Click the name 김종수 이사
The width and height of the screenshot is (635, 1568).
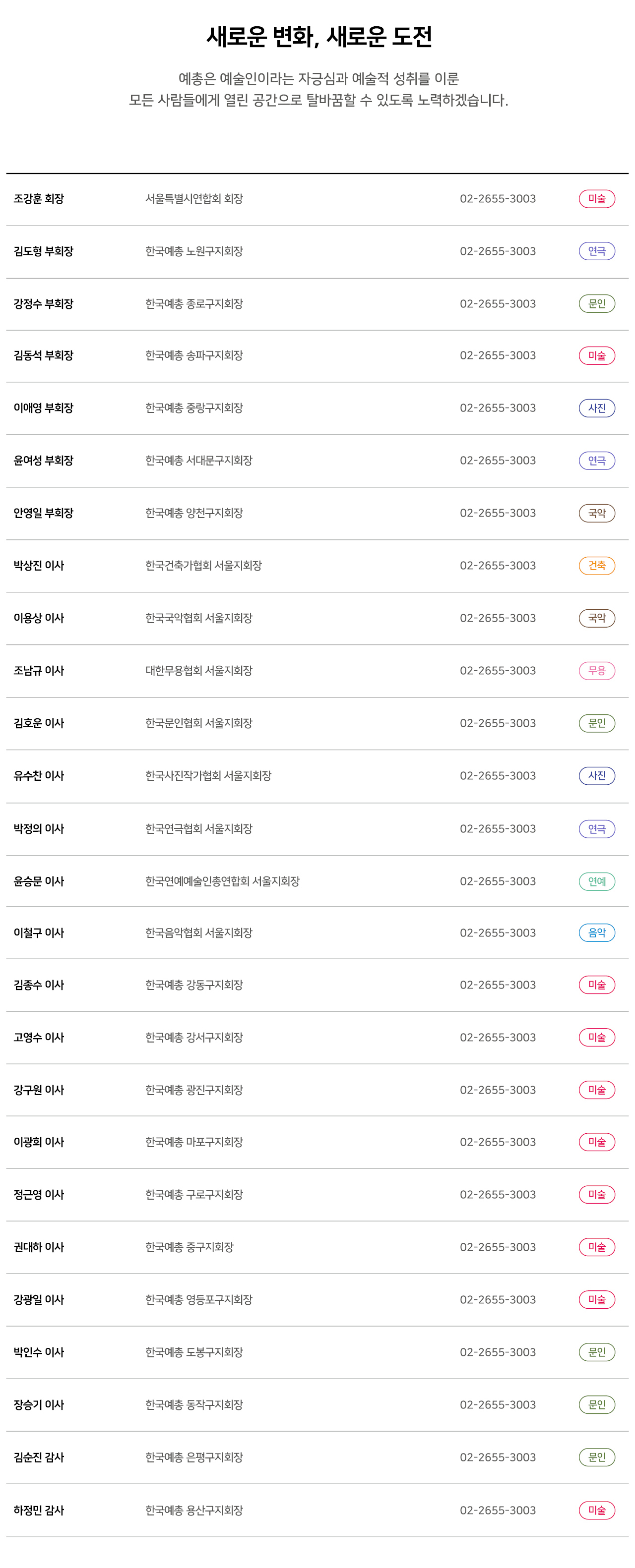(39, 986)
